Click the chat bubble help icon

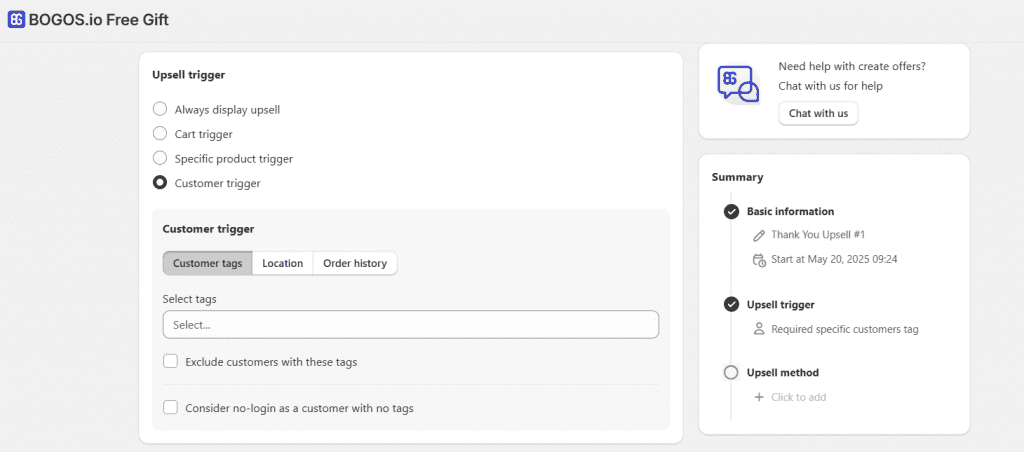pyautogui.click(x=738, y=84)
